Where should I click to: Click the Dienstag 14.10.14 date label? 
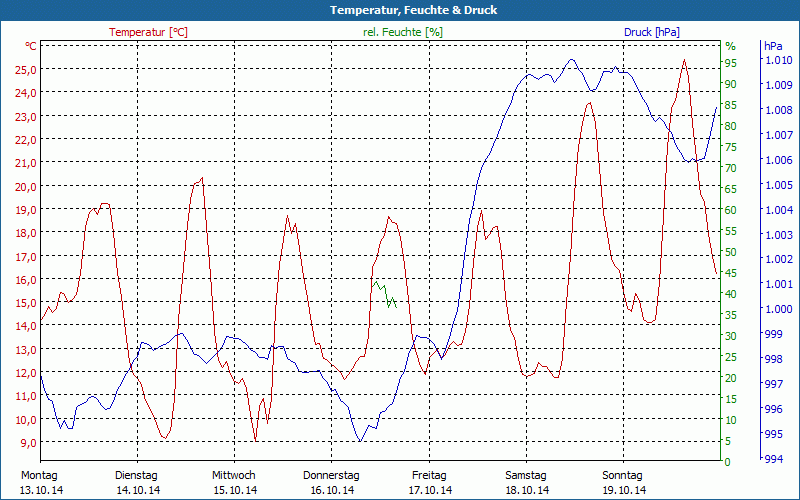(x=137, y=482)
